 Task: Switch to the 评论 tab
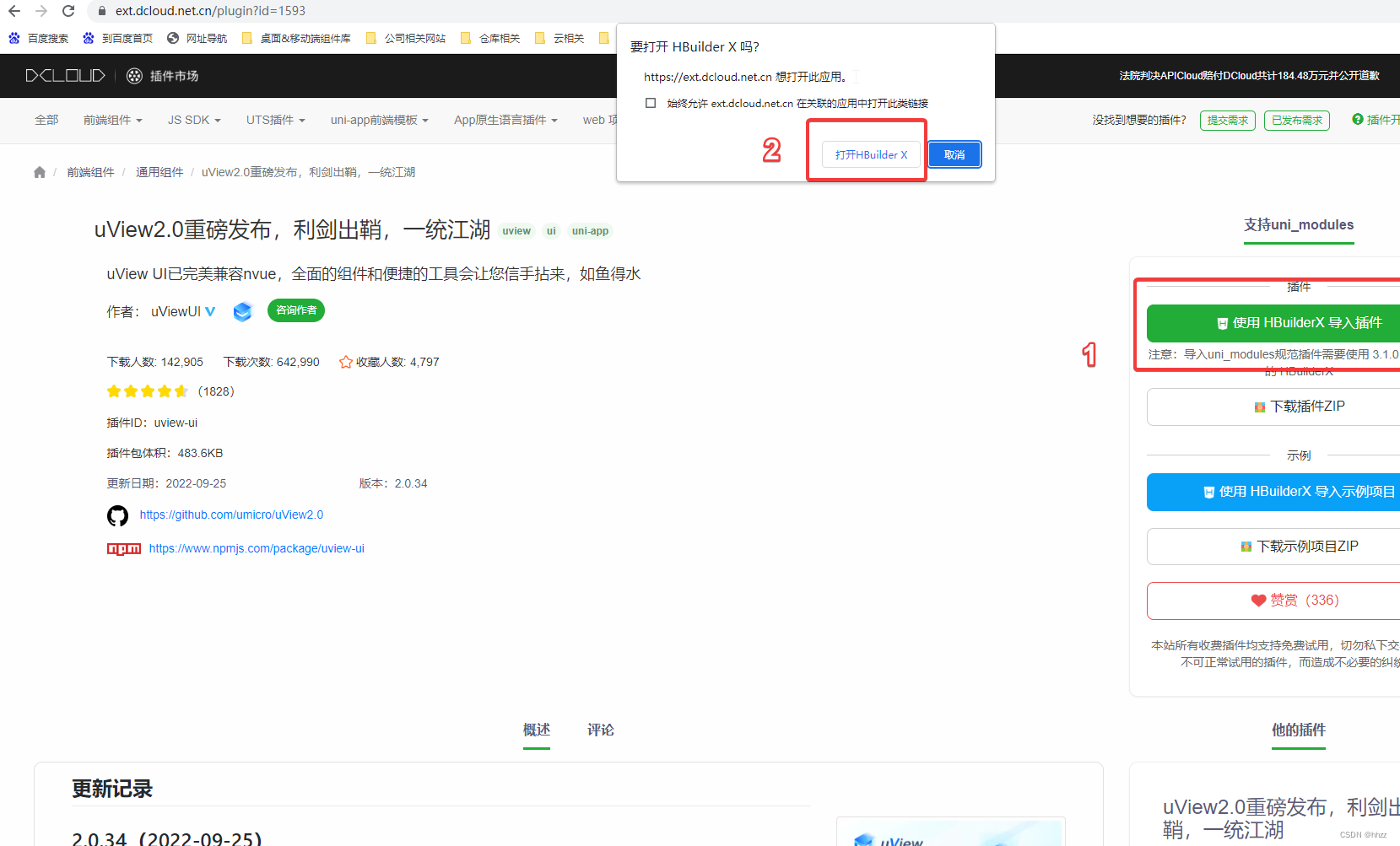[x=601, y=730]
